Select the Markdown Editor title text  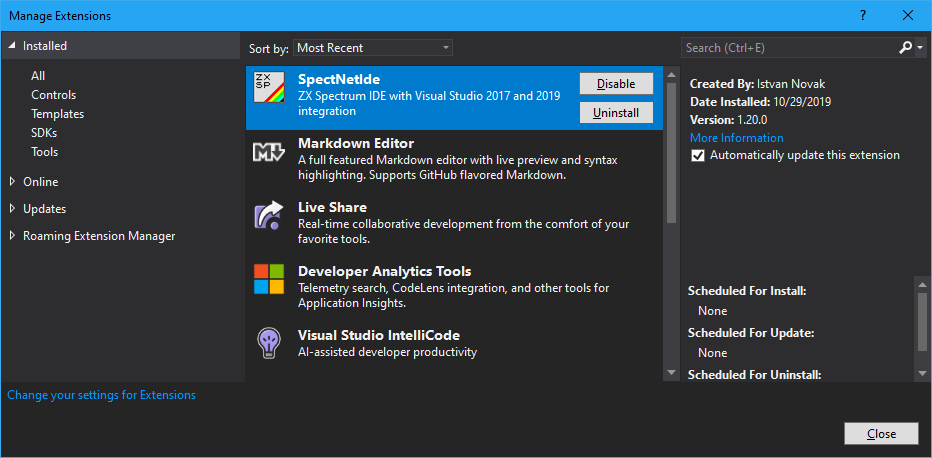[x=356, y=143]
